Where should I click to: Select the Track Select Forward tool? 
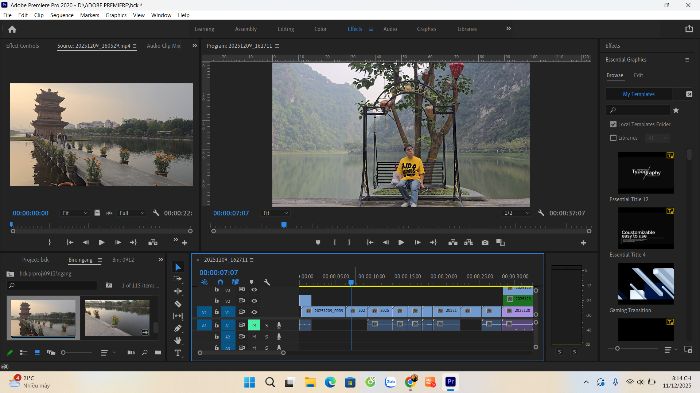coord(178,279)
